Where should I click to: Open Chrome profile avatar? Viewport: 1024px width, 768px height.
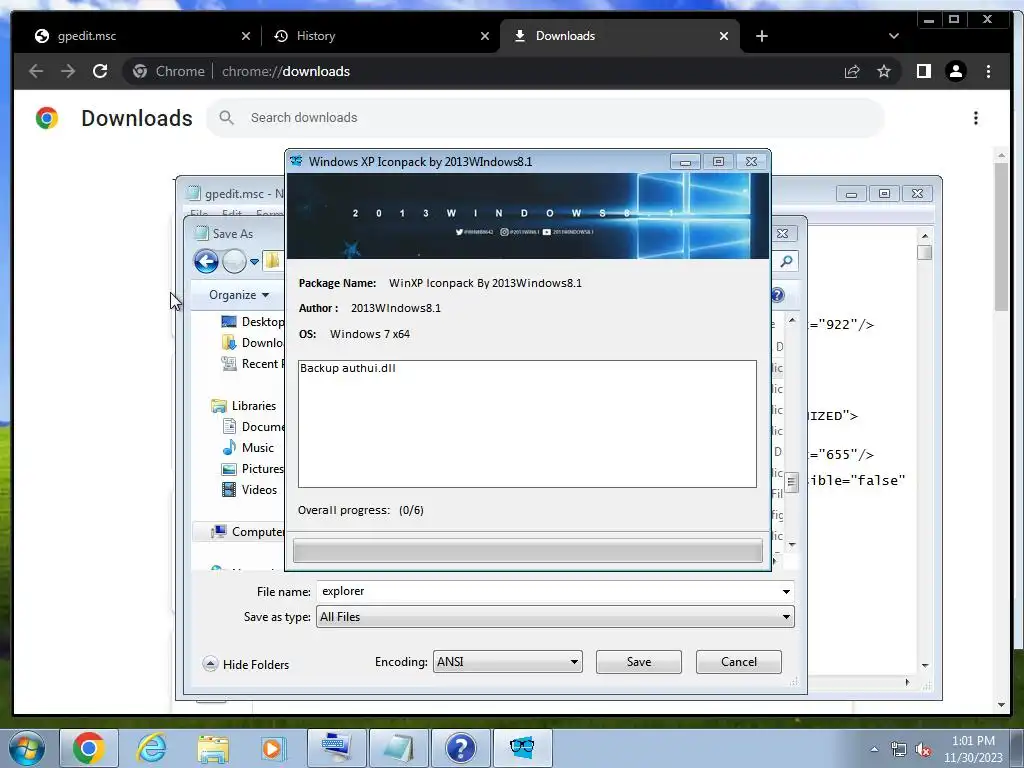[955, 71]
